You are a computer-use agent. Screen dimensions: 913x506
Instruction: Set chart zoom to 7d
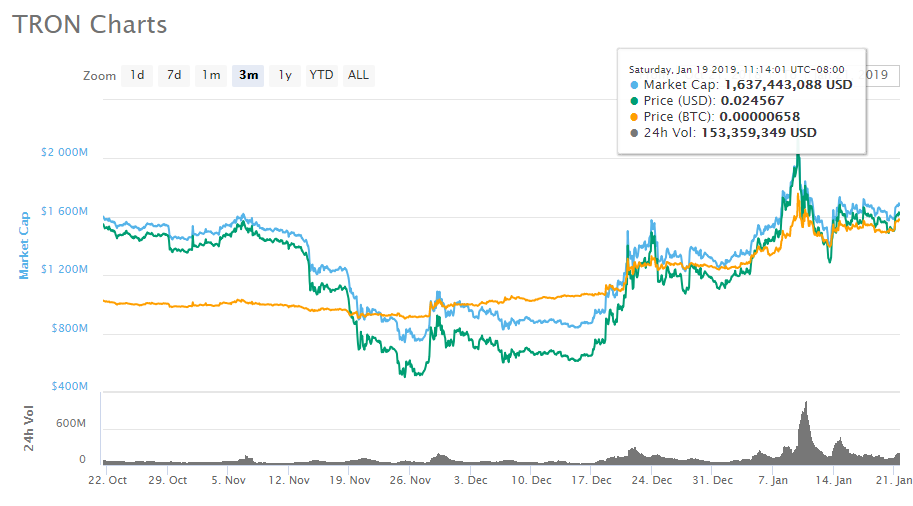[x=174, y=75]
